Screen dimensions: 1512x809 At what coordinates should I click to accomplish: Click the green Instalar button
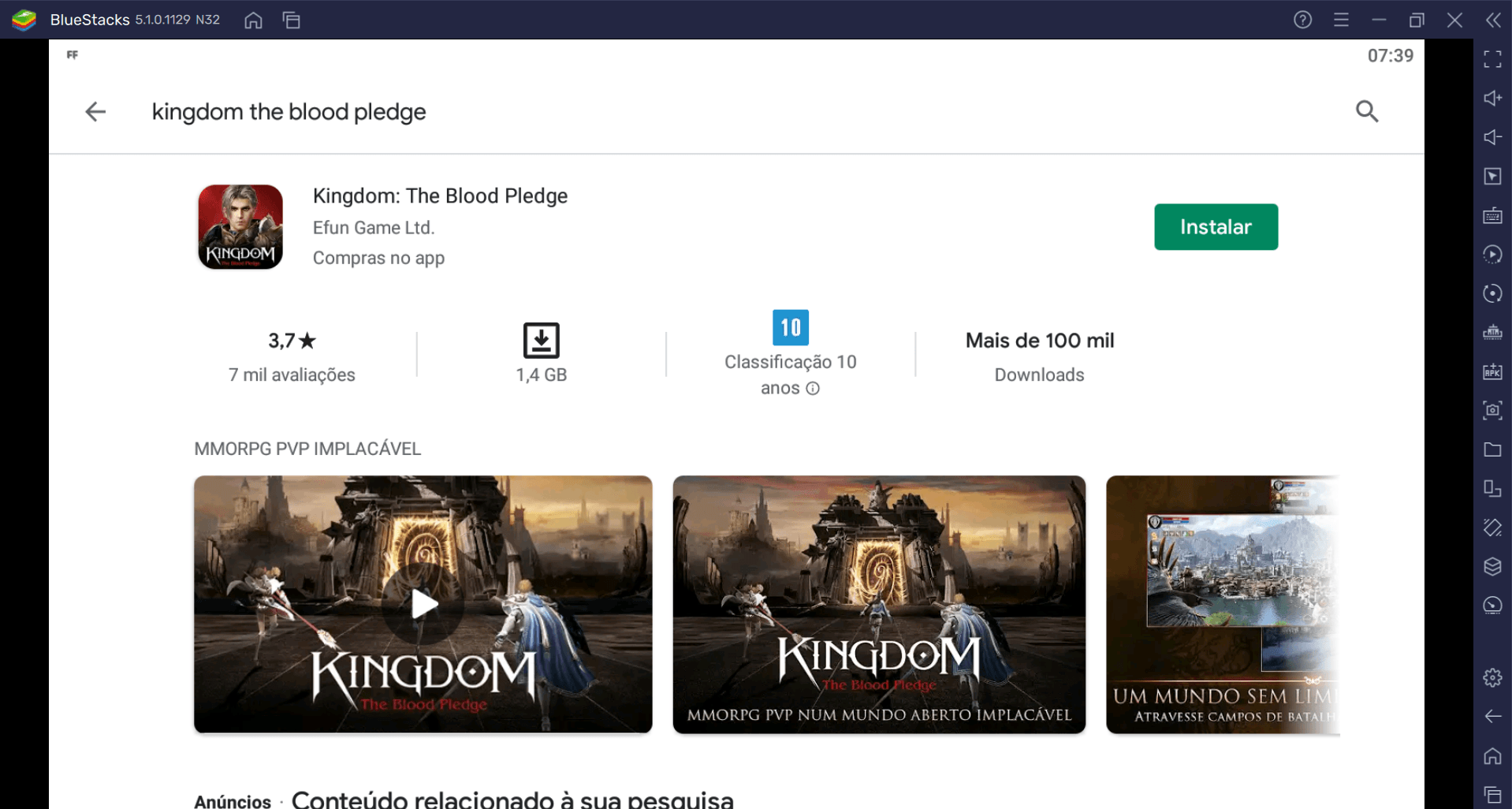pos(1216,227)
